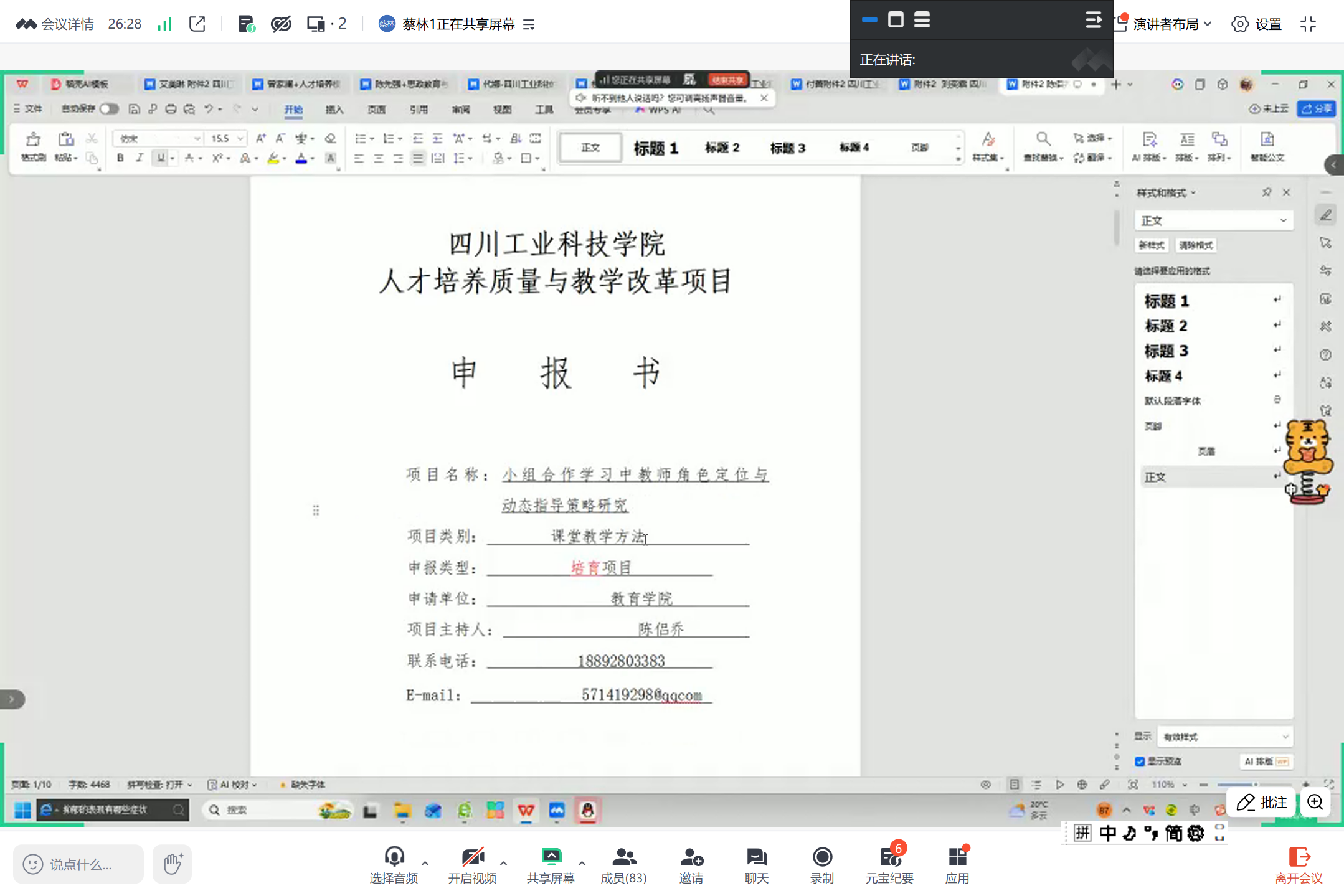Open the 引用 ribbon tab
This screenshot has height=896, width=1344.
(419, 110)
